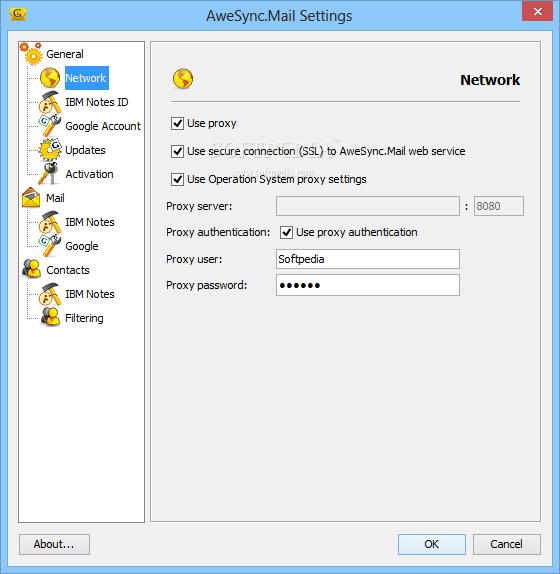Select the Contacts tree node

pos(68,270)
